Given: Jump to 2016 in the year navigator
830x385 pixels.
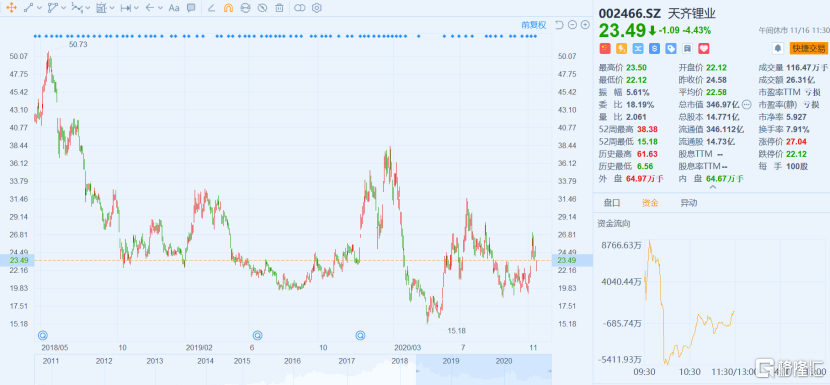Looking at the screenshot, I should (x=293, y=361).
